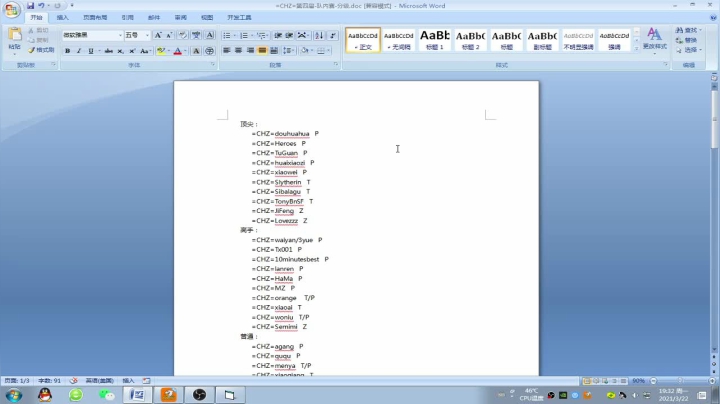Click the enclosed character (字) icon
This screenshot has width=720, height=404.
tap(209, 51)
